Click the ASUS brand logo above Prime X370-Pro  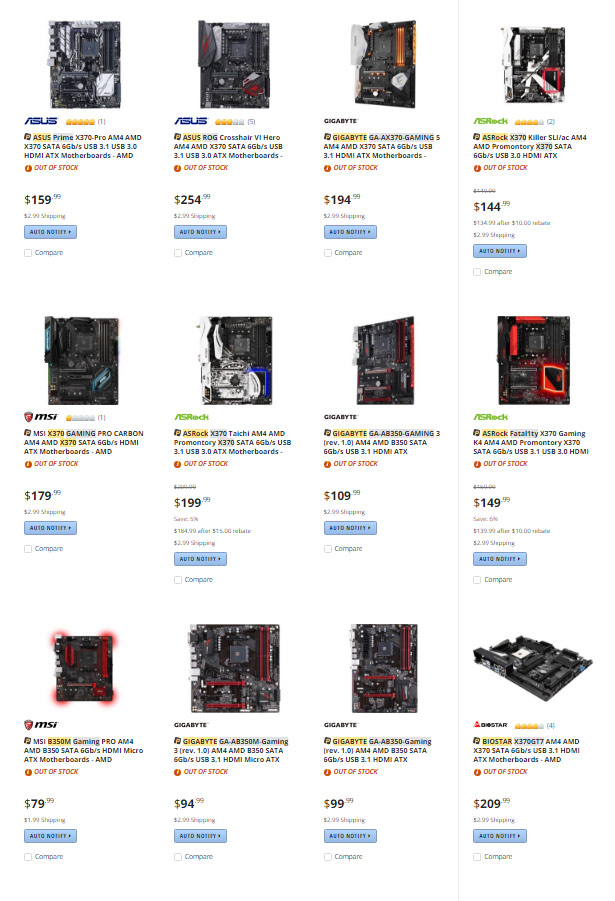(41, 121)
